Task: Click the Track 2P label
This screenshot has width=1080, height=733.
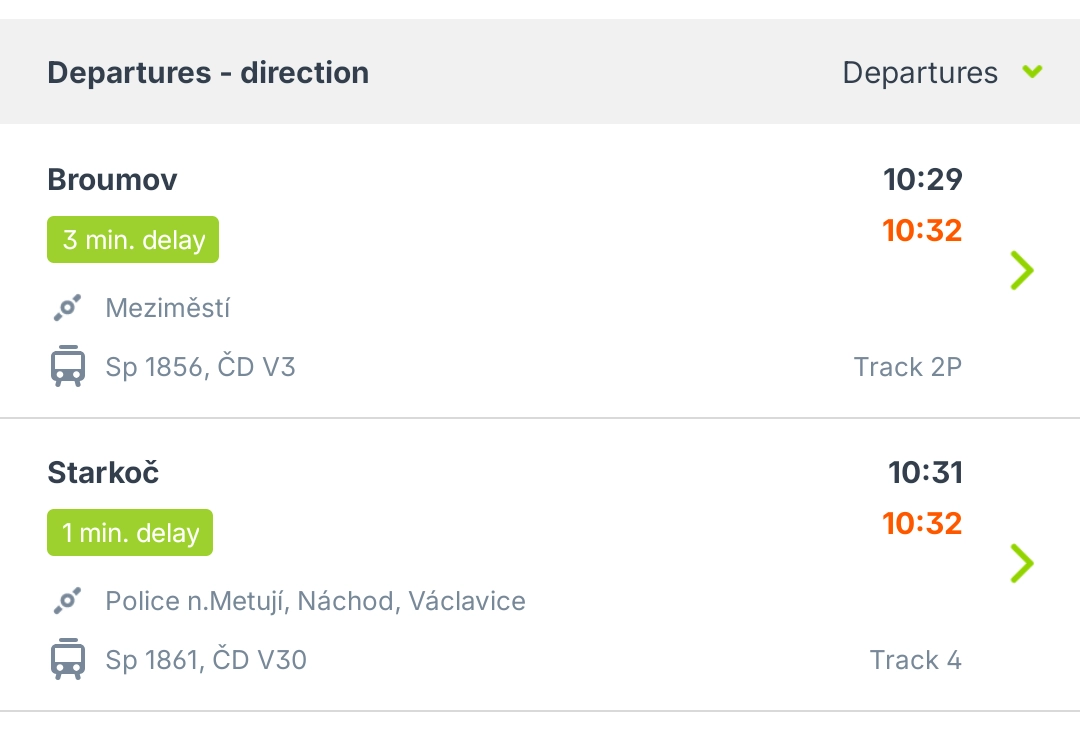Action: coord(907,367)
